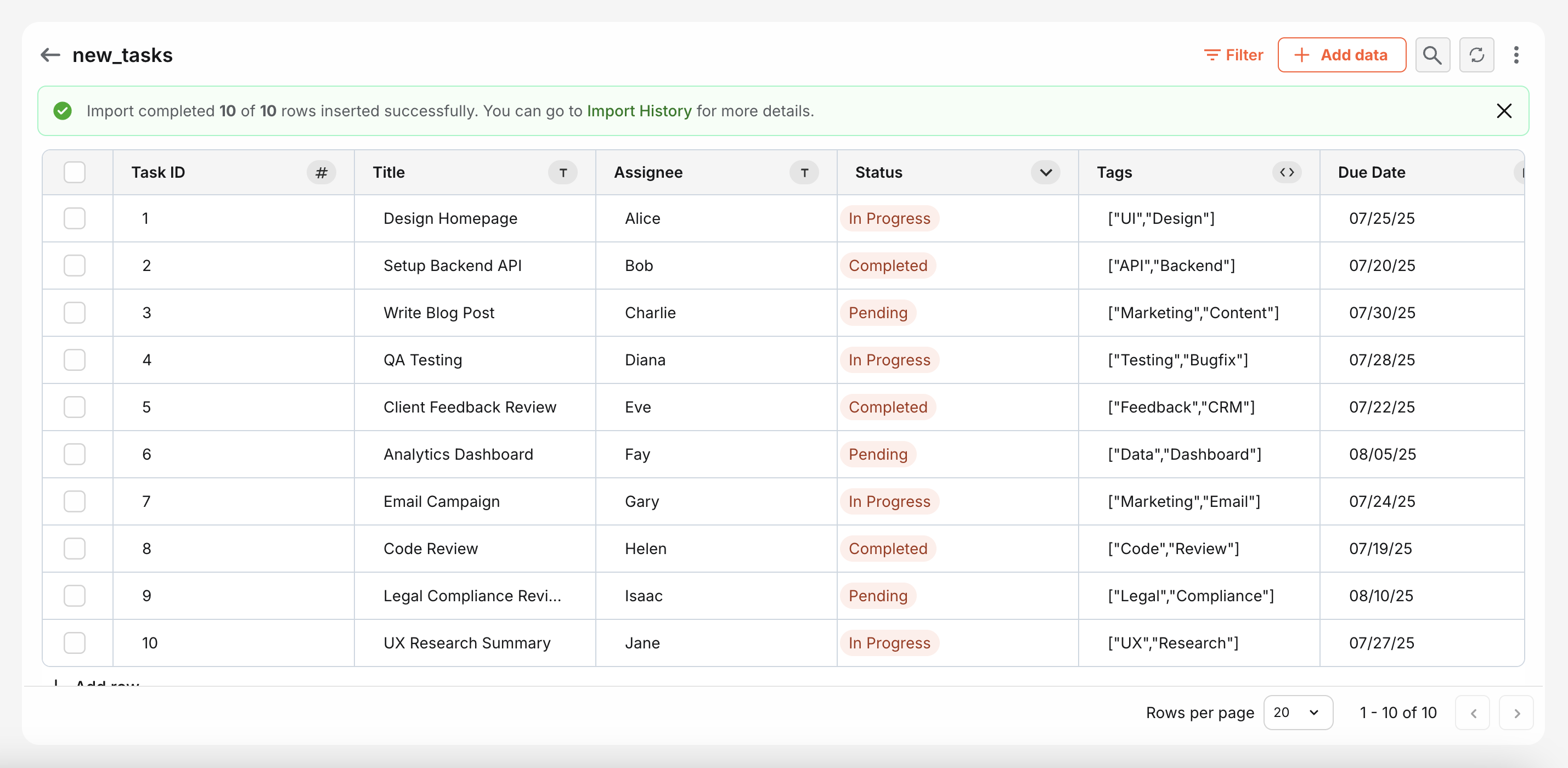Screen dimensions: 1568x768
Task: Toggle the select-all header checkbox
Action: tap(75, 172)
